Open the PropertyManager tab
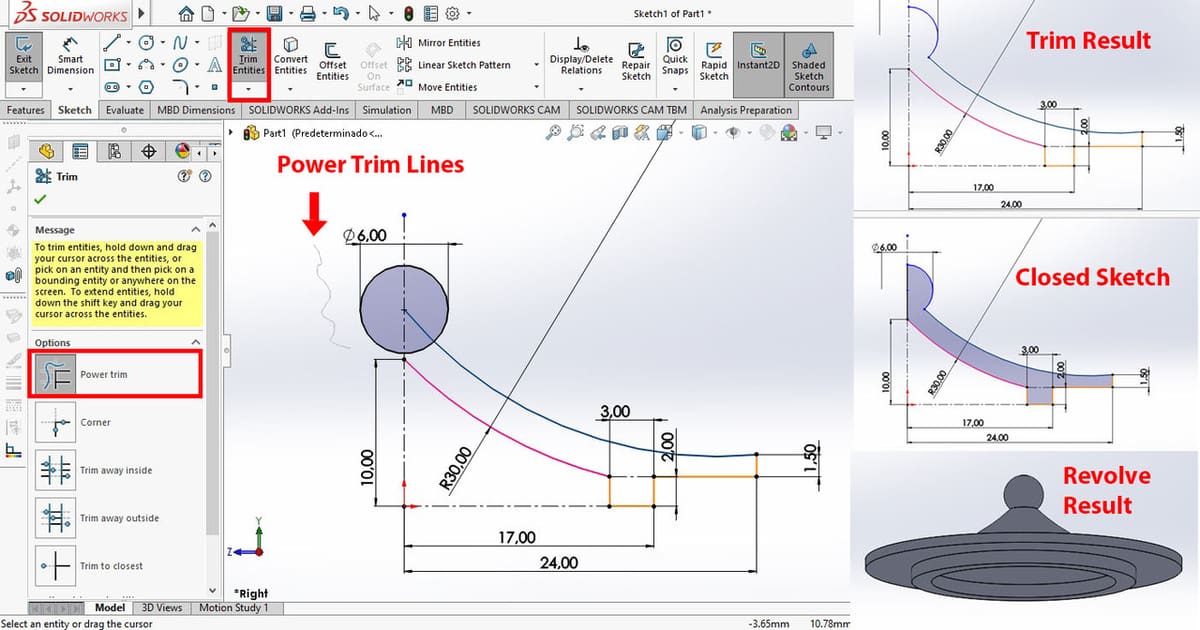This screenshot has width=1200, height=630. (x=80, y=151)
